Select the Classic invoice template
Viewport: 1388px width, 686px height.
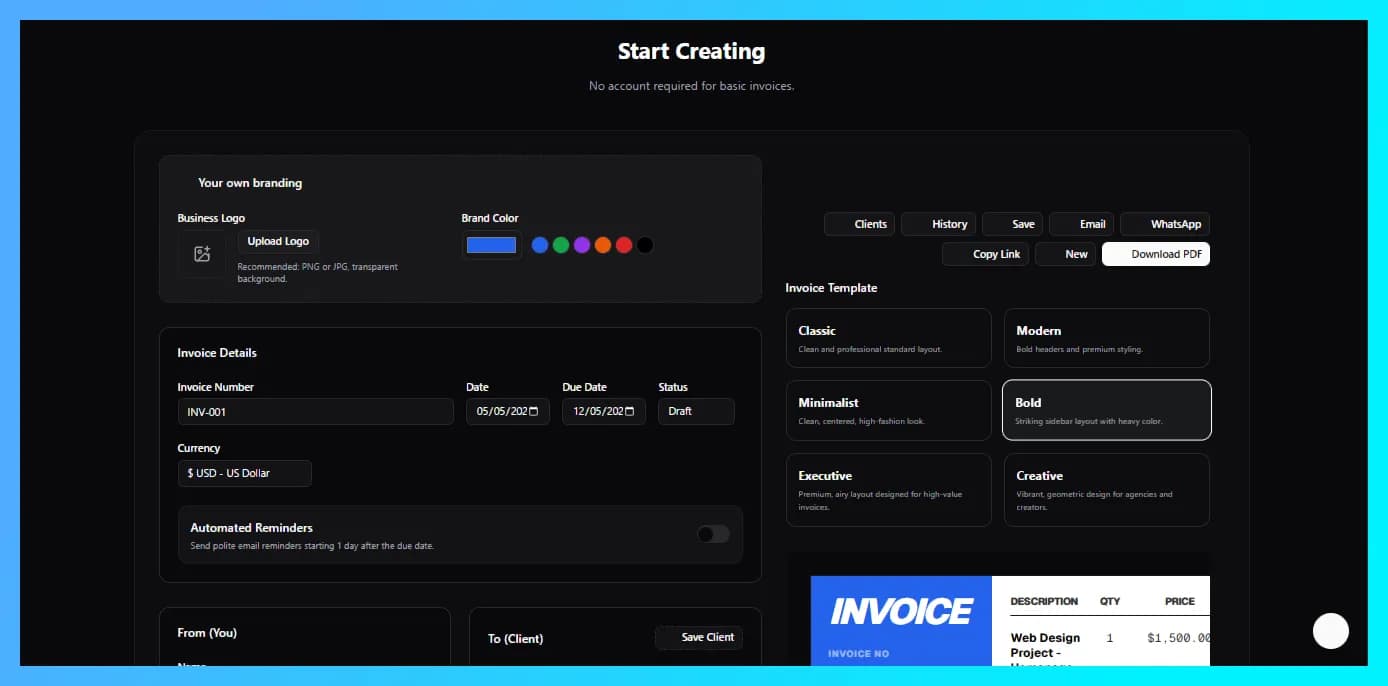point(888,338)
